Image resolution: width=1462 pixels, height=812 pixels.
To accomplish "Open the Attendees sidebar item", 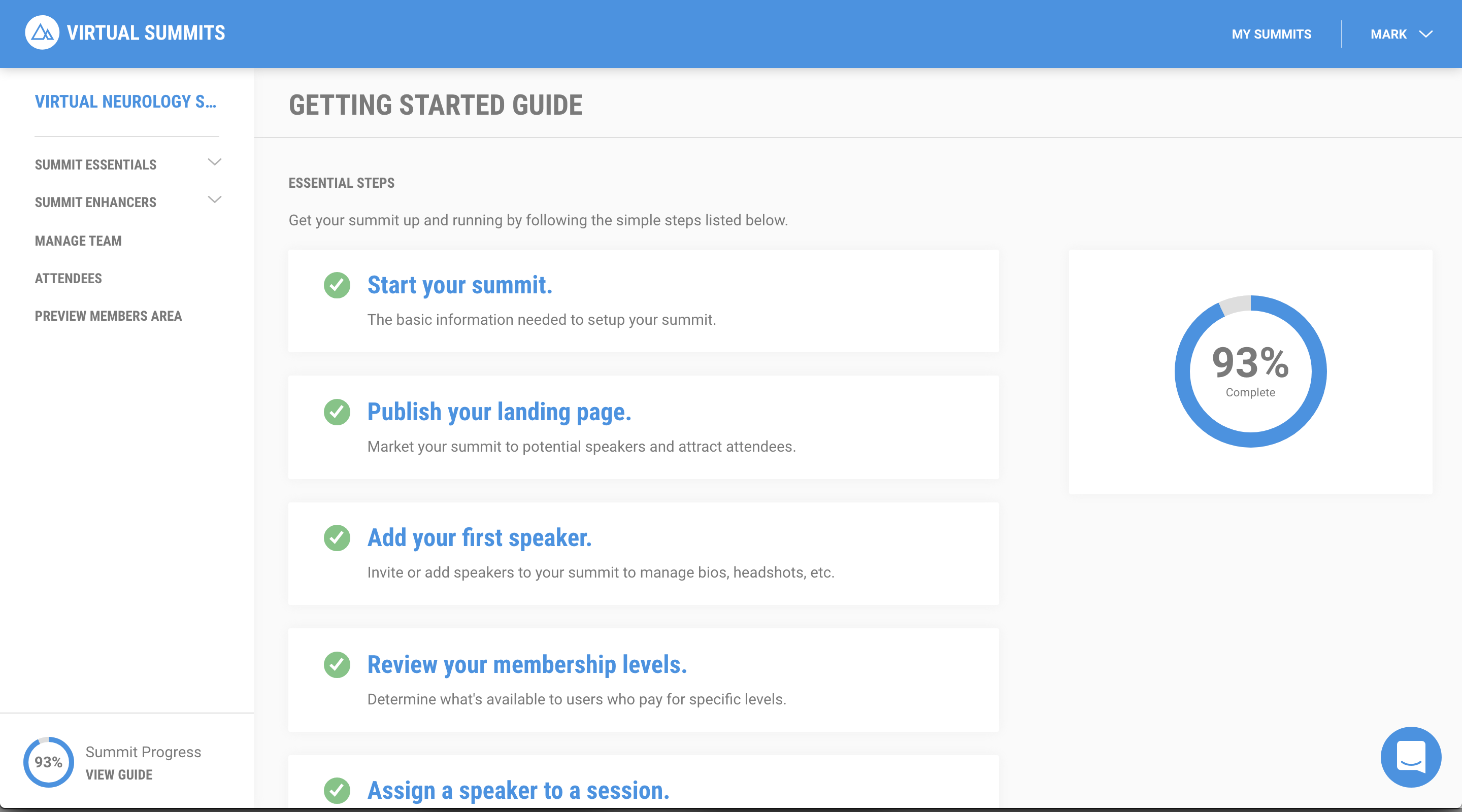I will [69, 278].
